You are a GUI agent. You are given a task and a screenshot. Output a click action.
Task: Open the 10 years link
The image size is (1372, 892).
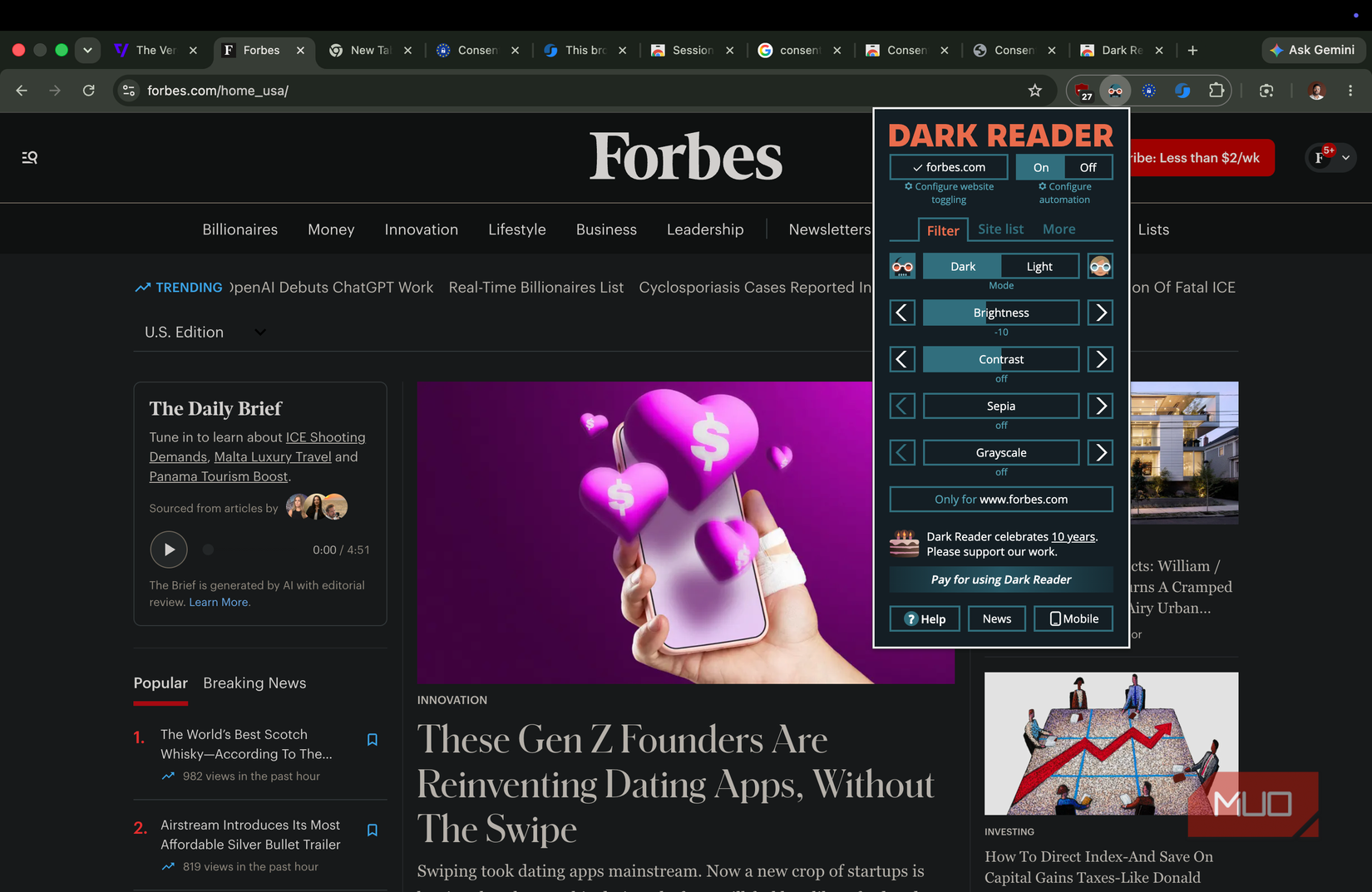point(1073,537)
